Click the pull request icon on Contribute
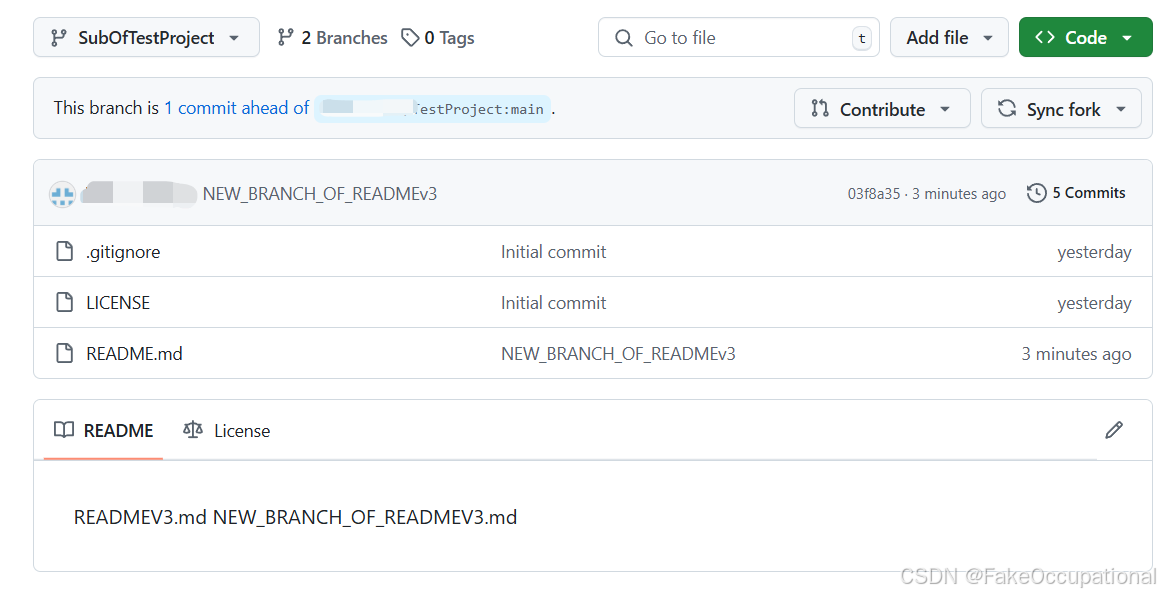This screenshot has height=596, width=1161. 820,108
